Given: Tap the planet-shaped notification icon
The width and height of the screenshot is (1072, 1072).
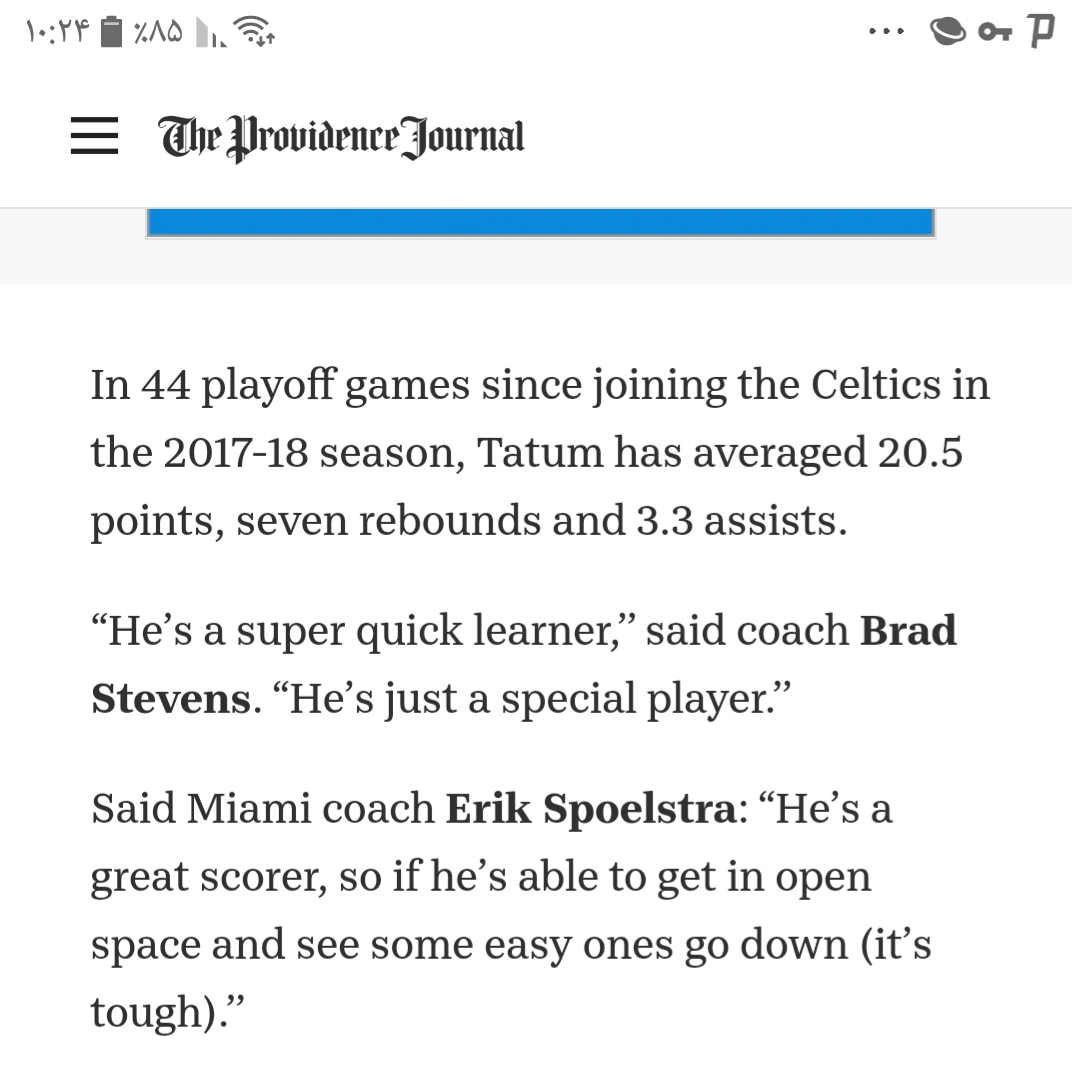Looking at the screenshot, I should [x=948, y=31].
